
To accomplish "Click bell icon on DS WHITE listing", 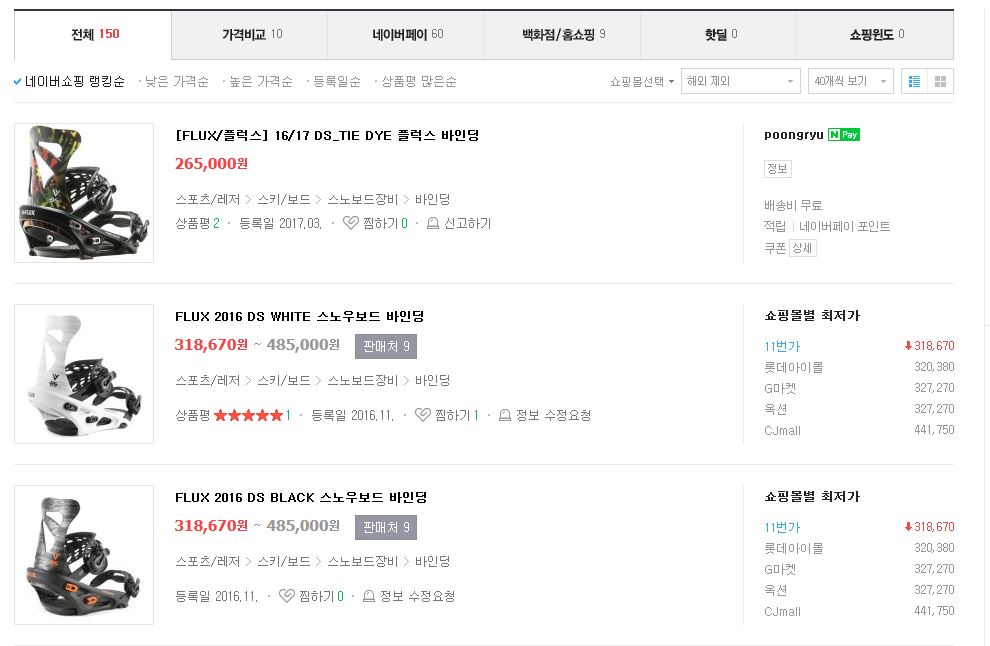I will pyautogui.click(x=504, y=415).
